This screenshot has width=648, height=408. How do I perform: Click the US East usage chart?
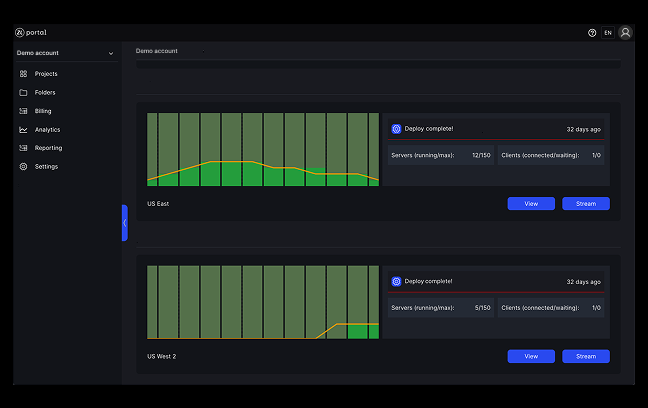tap(263, 149)
